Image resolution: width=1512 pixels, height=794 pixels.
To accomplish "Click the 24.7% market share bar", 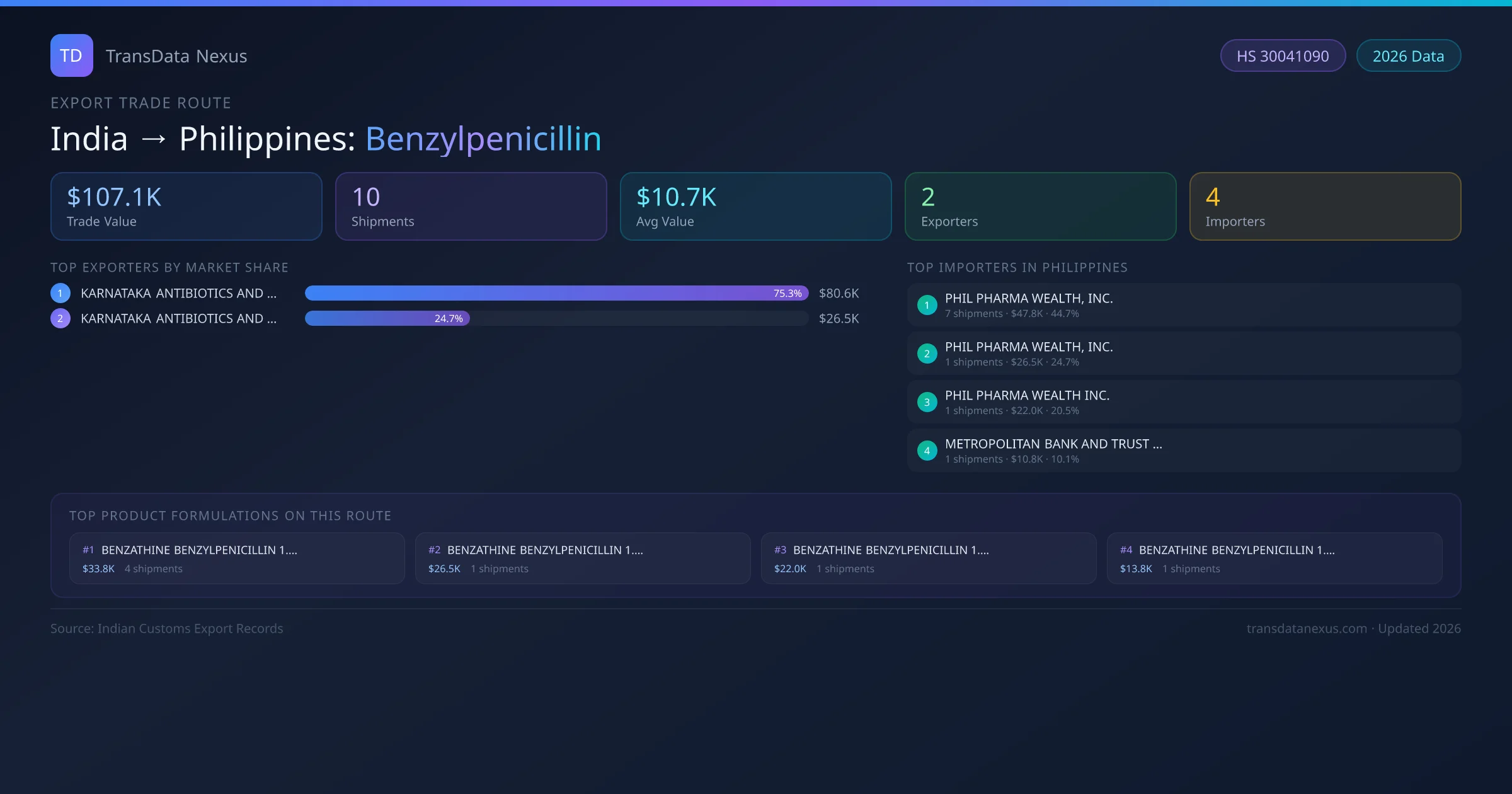I will pos(387,318).
